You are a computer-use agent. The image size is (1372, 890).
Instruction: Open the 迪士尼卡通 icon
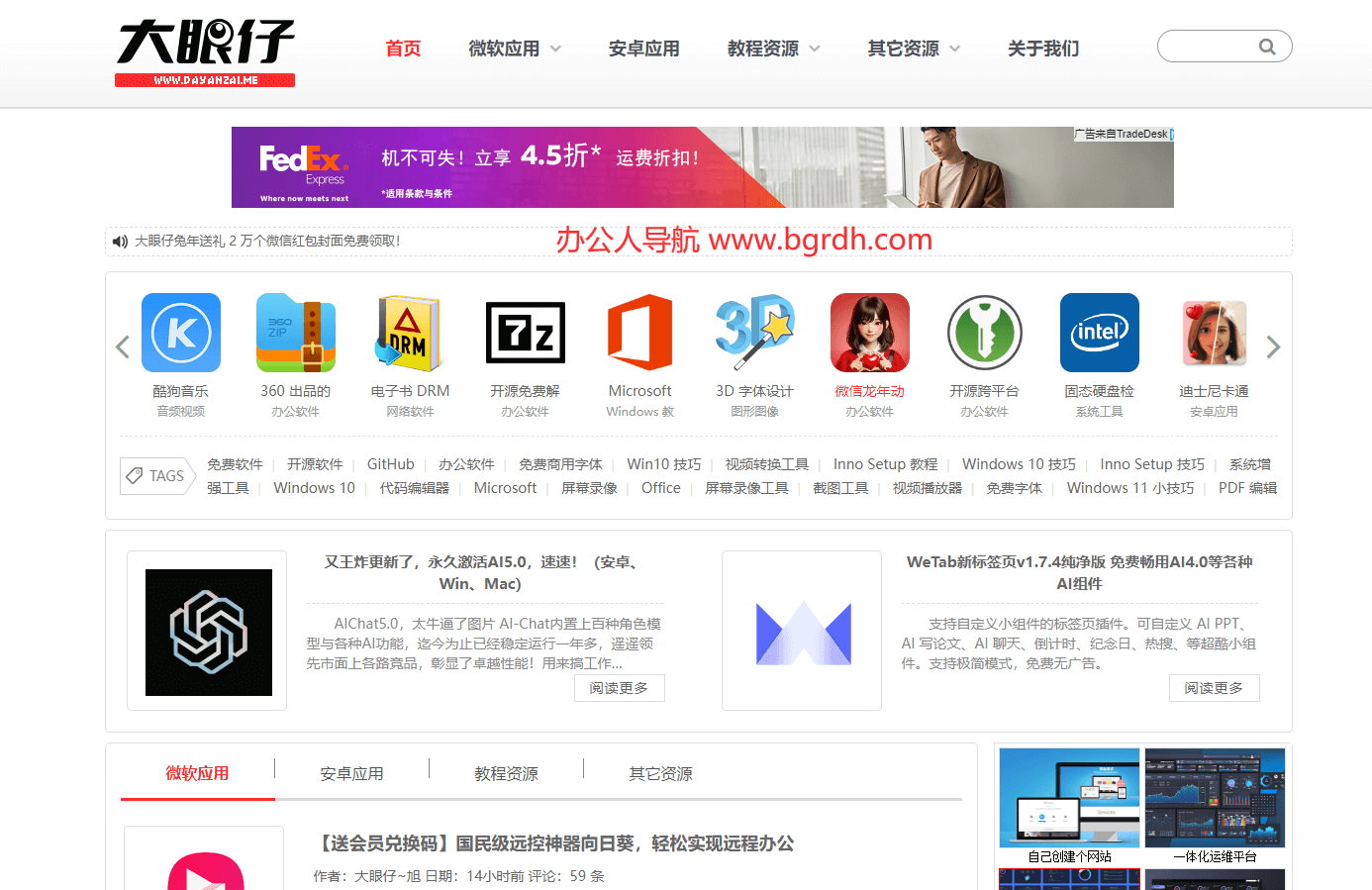click(x=1215, y=333)
